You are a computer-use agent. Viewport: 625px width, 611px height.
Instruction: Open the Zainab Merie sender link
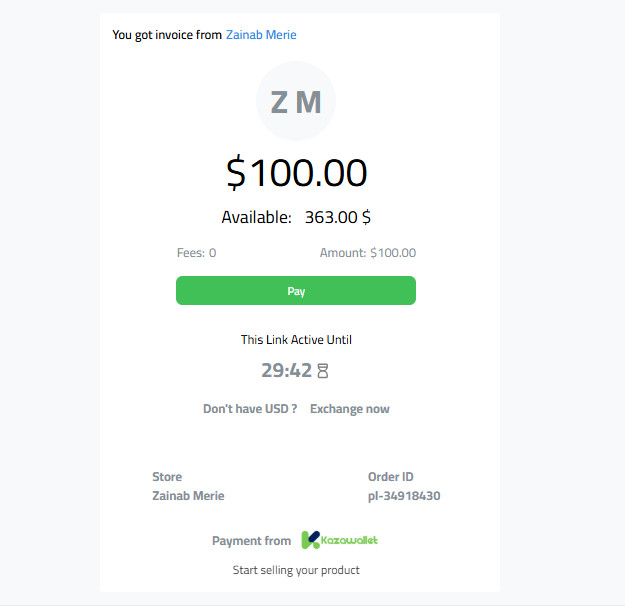pos(261,35)
